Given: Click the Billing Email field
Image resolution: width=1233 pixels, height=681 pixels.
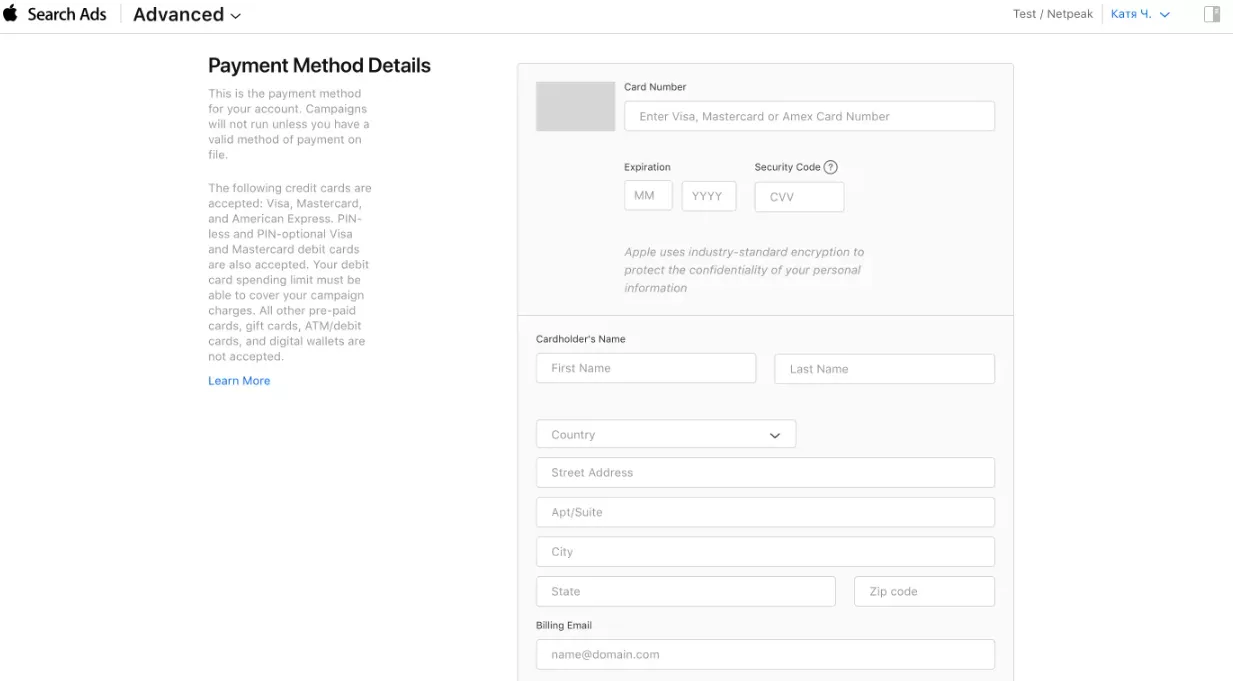Looking at the screenshot, I should [x=765, y=654].
